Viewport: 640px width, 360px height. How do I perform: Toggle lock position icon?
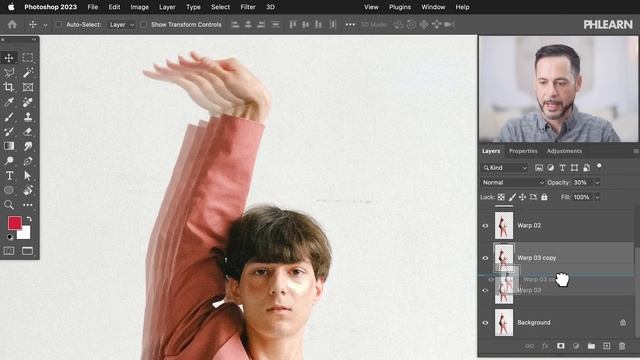coord(522,197)
